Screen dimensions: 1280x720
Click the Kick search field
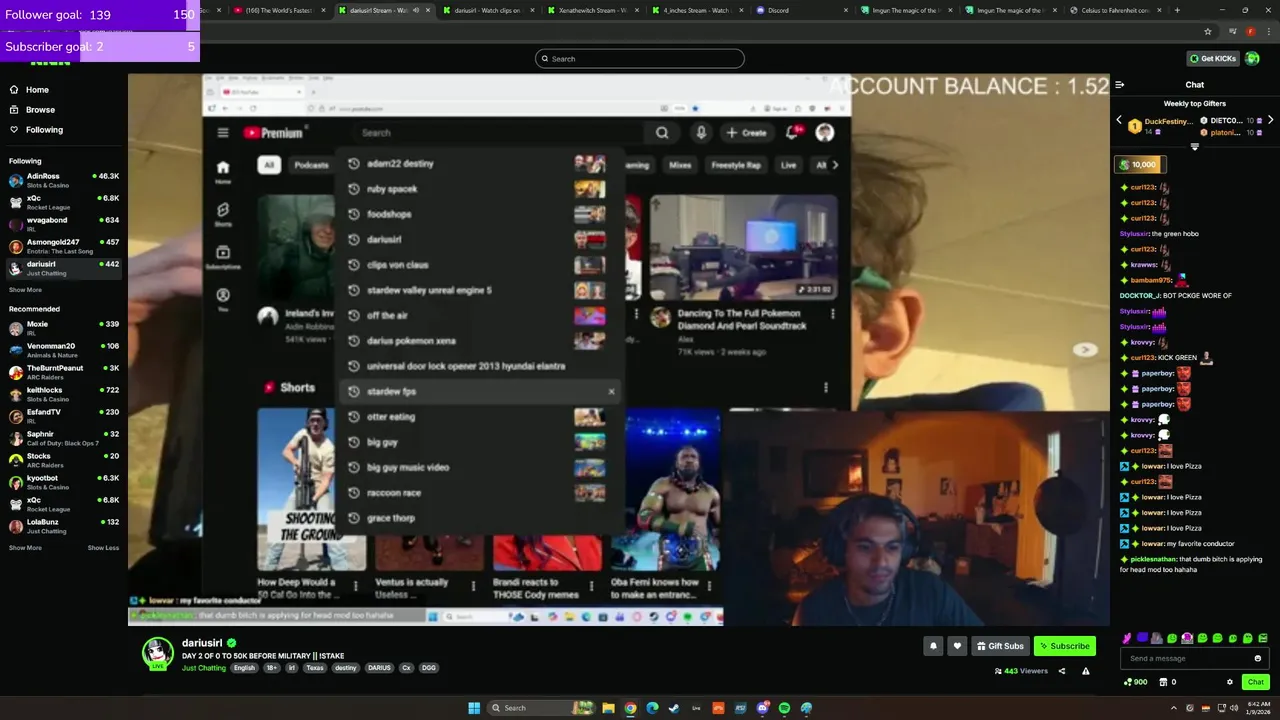[x=640, y=59]
